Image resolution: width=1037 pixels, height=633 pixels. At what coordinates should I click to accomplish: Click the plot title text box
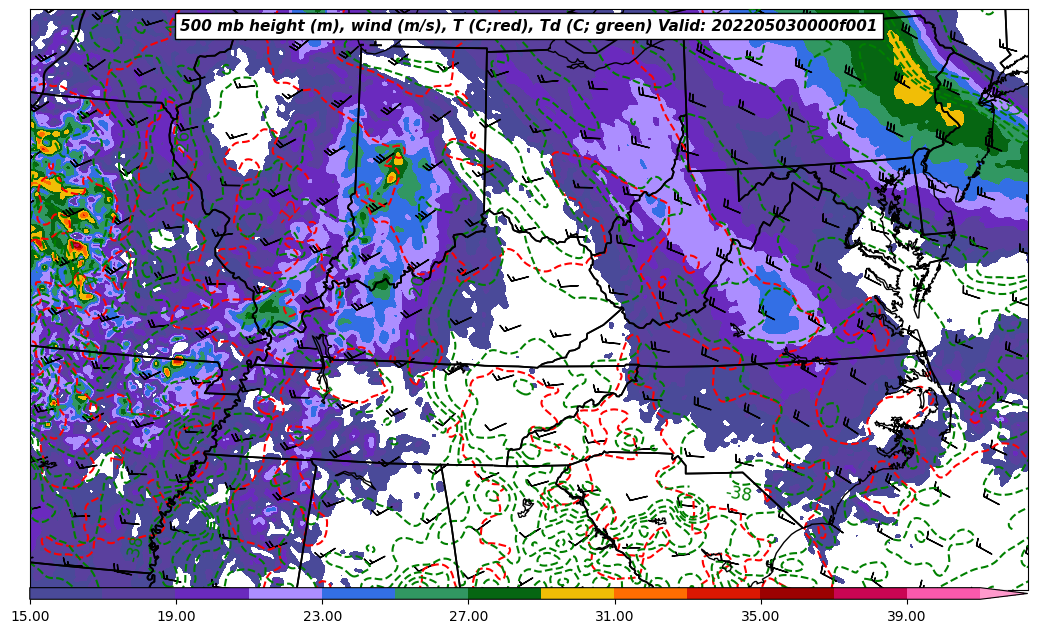coord(528,26)
